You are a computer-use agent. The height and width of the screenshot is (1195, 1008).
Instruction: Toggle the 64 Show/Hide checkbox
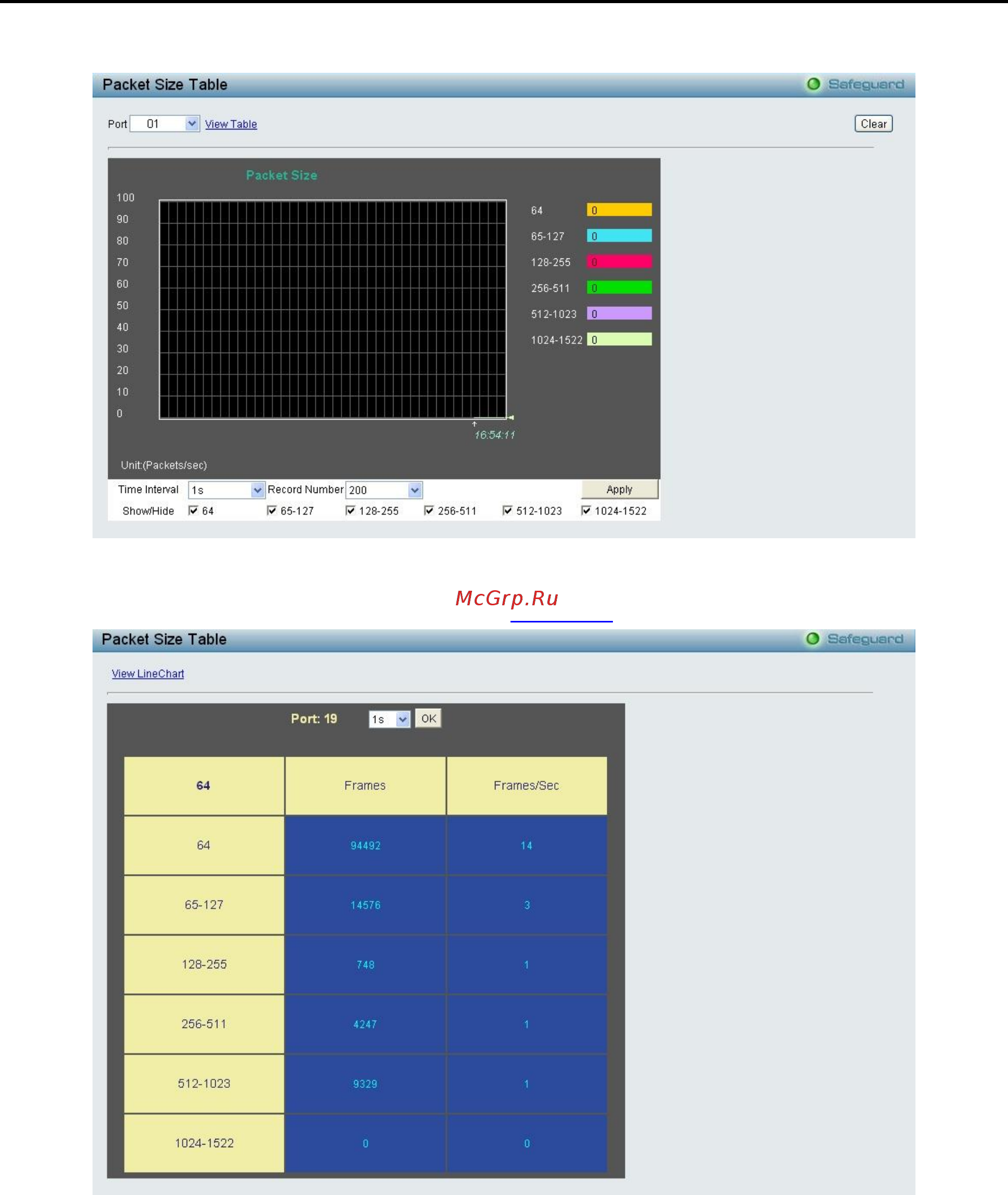point(193,510)
